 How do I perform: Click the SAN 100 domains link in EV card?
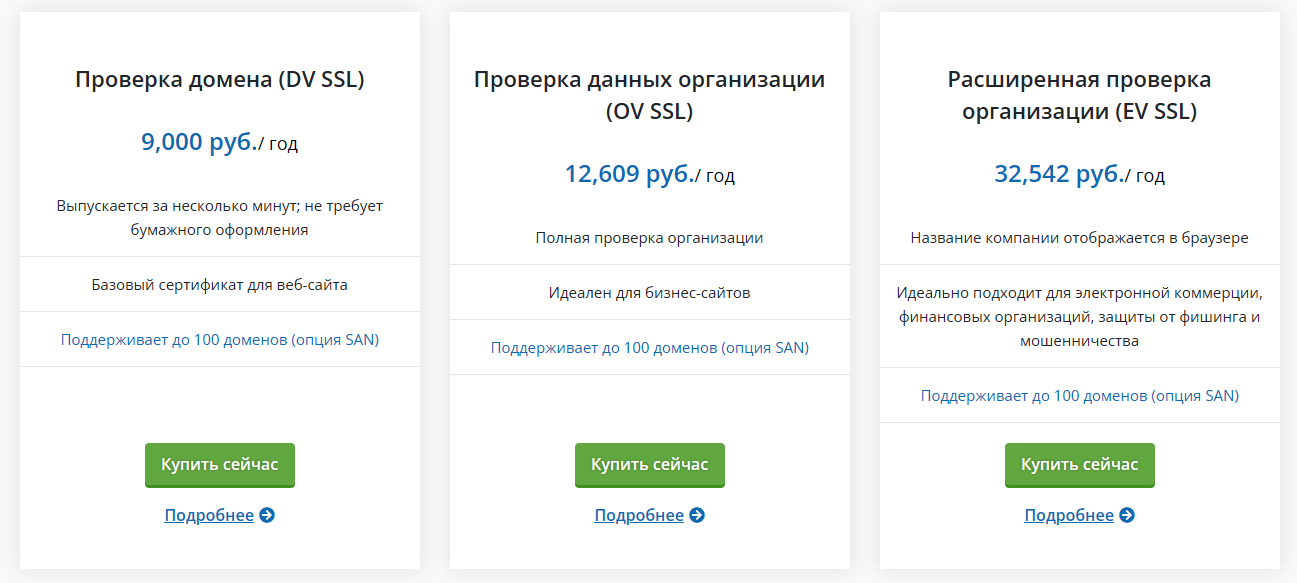1080,396
